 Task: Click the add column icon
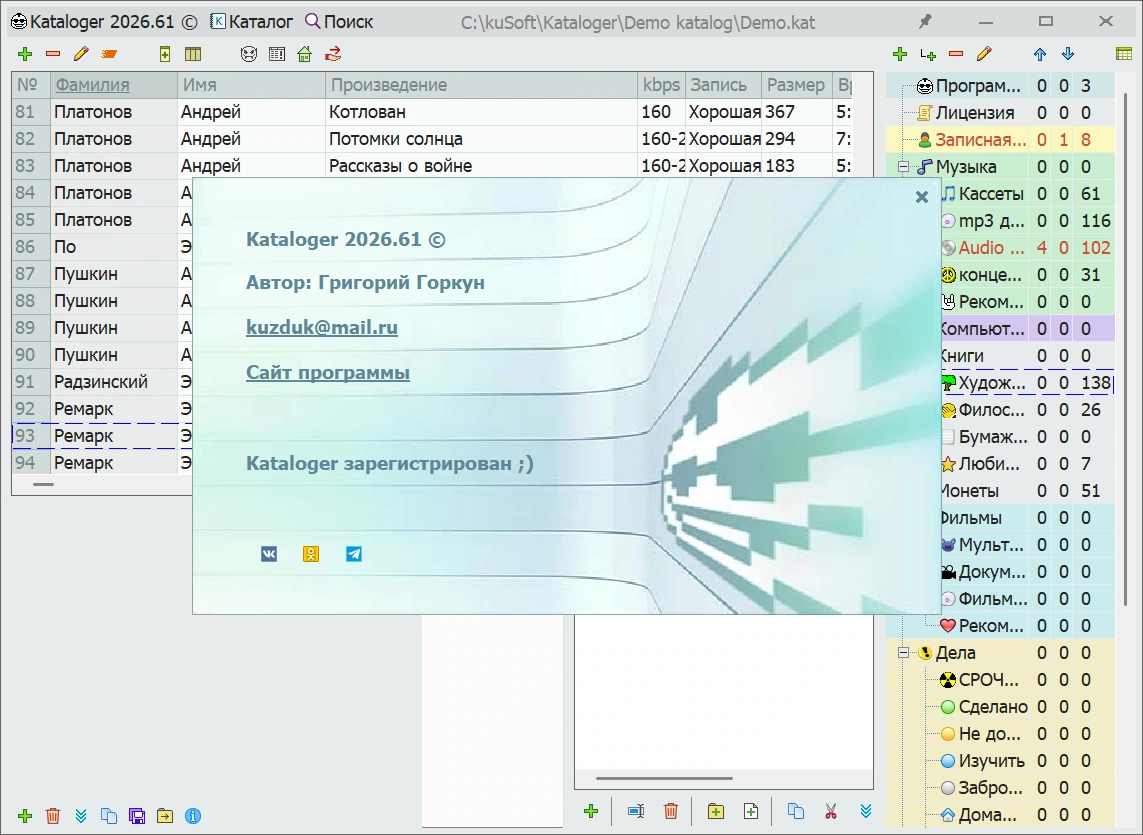pos(165,54)
